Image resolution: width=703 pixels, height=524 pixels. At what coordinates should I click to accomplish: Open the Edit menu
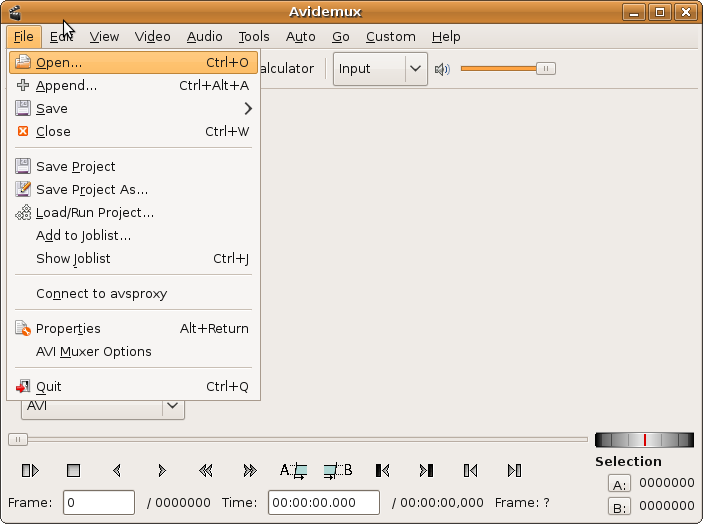(61, 37)
